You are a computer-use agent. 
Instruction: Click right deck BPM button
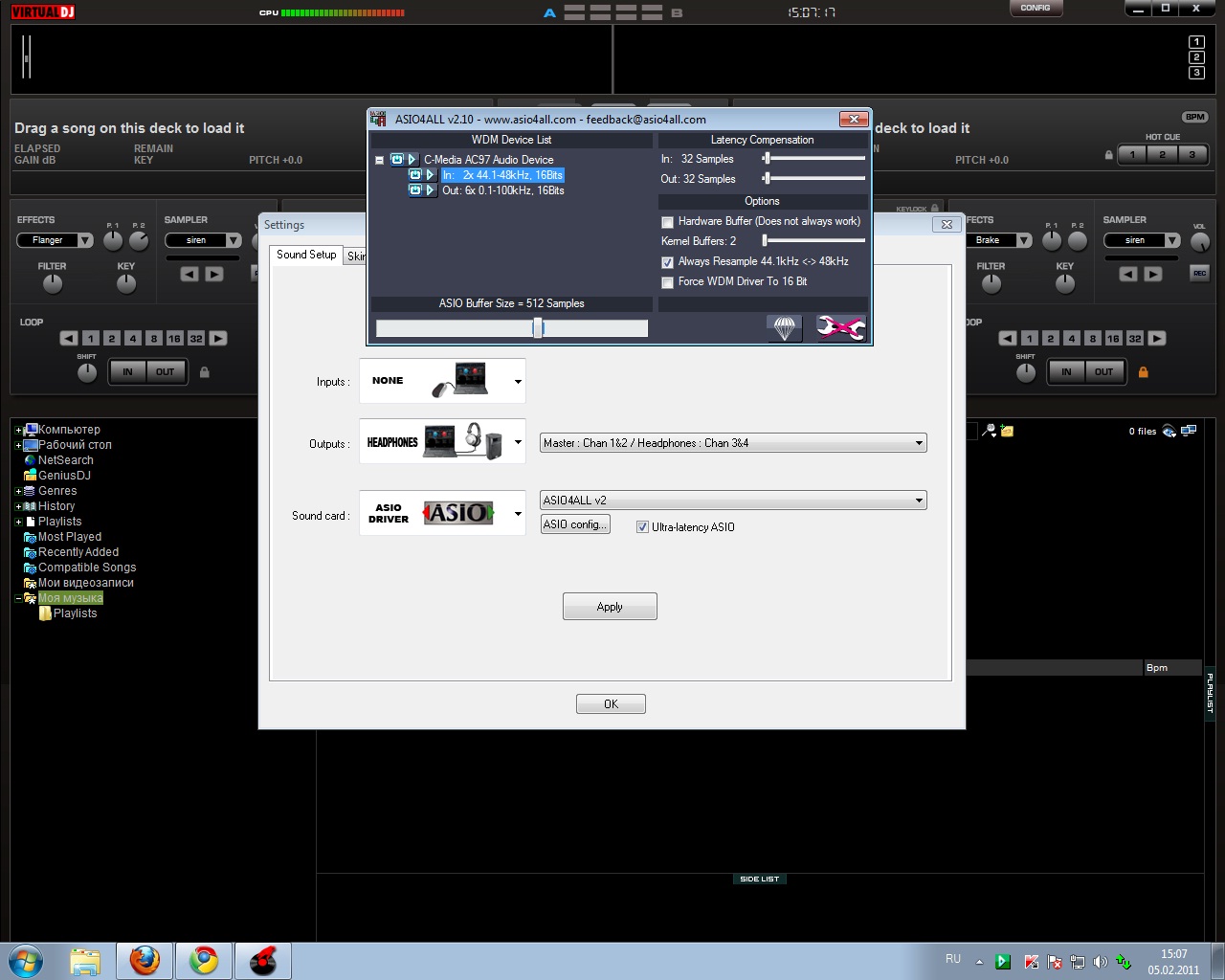click(1195, 117)
